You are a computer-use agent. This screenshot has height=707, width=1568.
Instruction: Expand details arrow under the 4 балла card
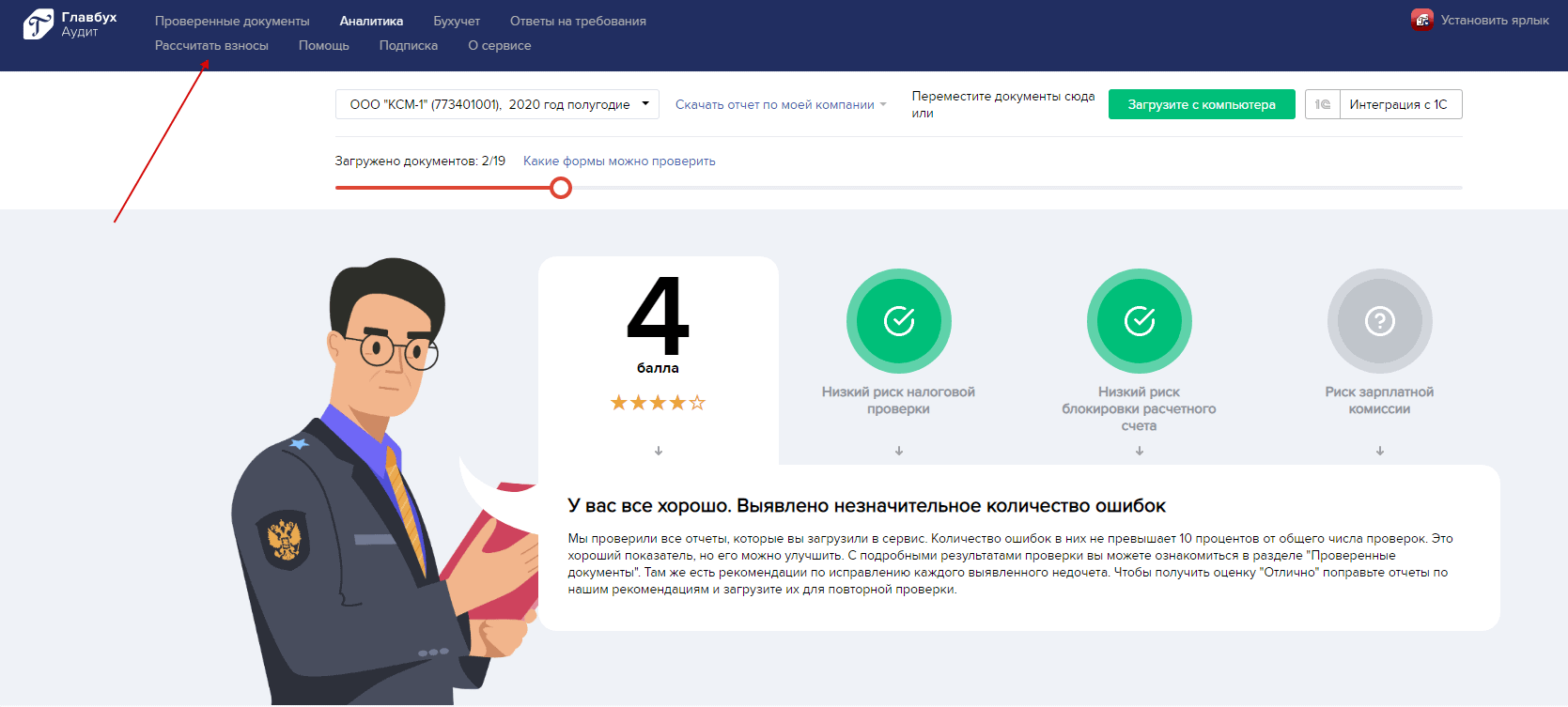point(659,451)
